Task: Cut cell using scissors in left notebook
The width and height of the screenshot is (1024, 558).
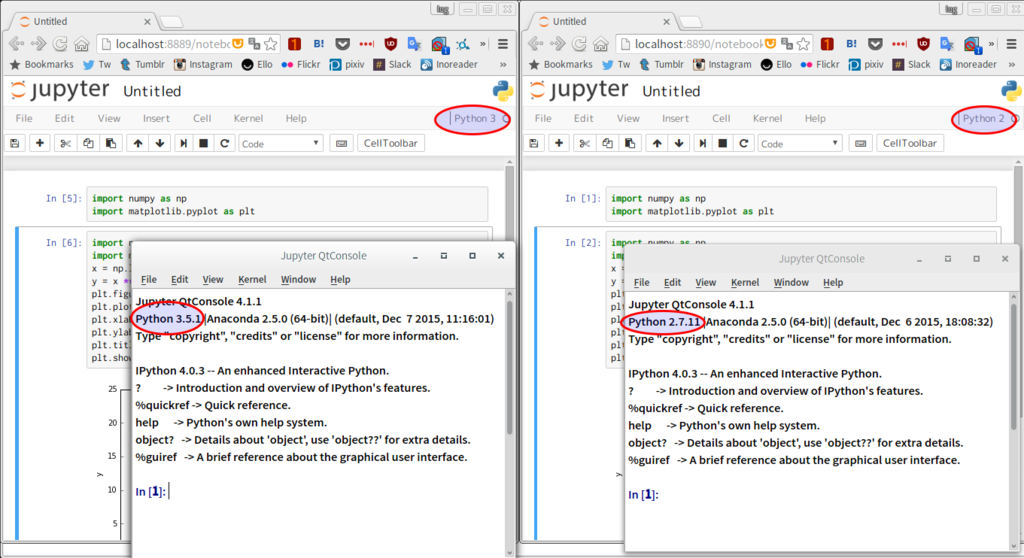Action: (65, 143)
